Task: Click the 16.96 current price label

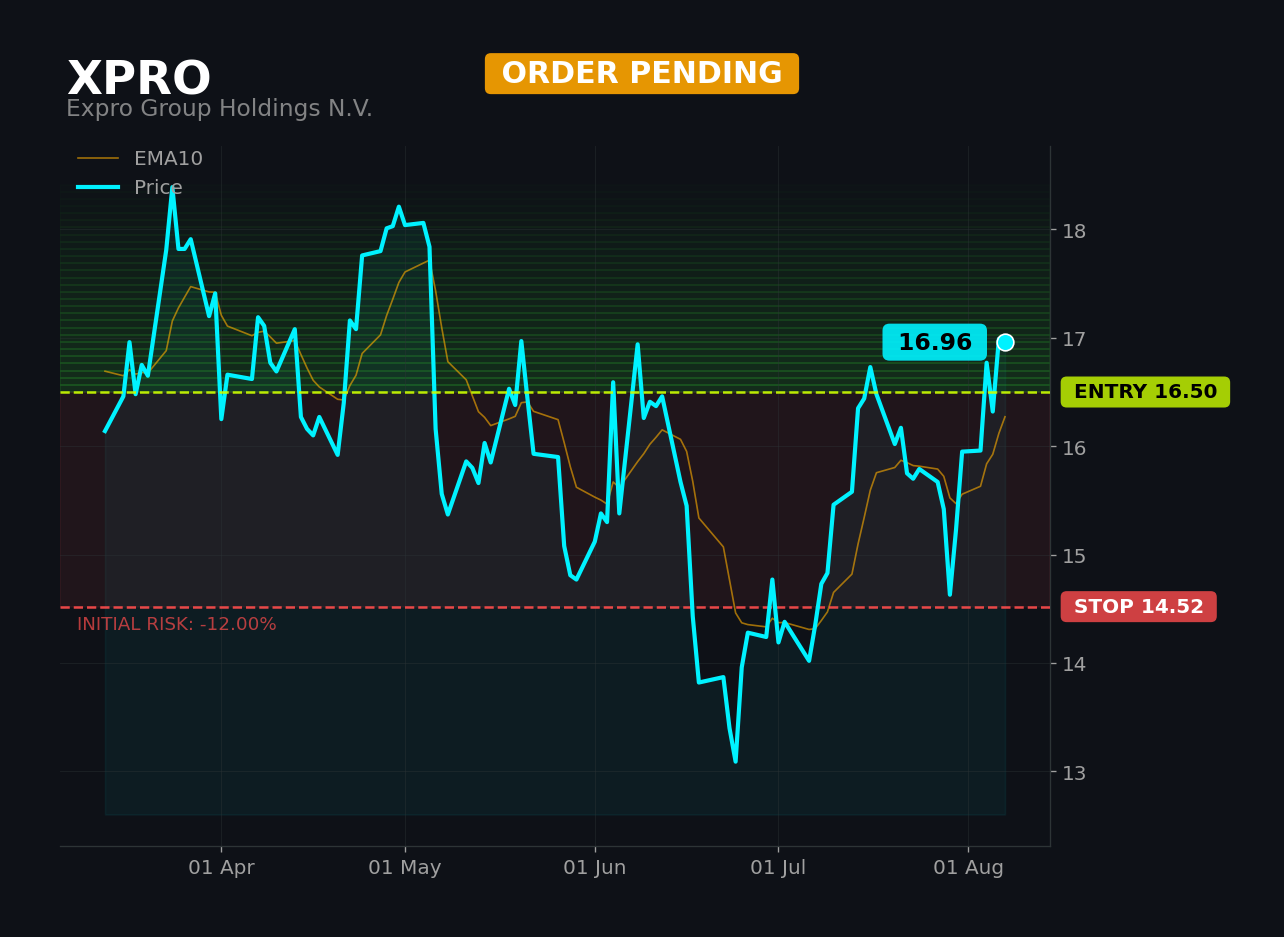Action: point(935,342)
